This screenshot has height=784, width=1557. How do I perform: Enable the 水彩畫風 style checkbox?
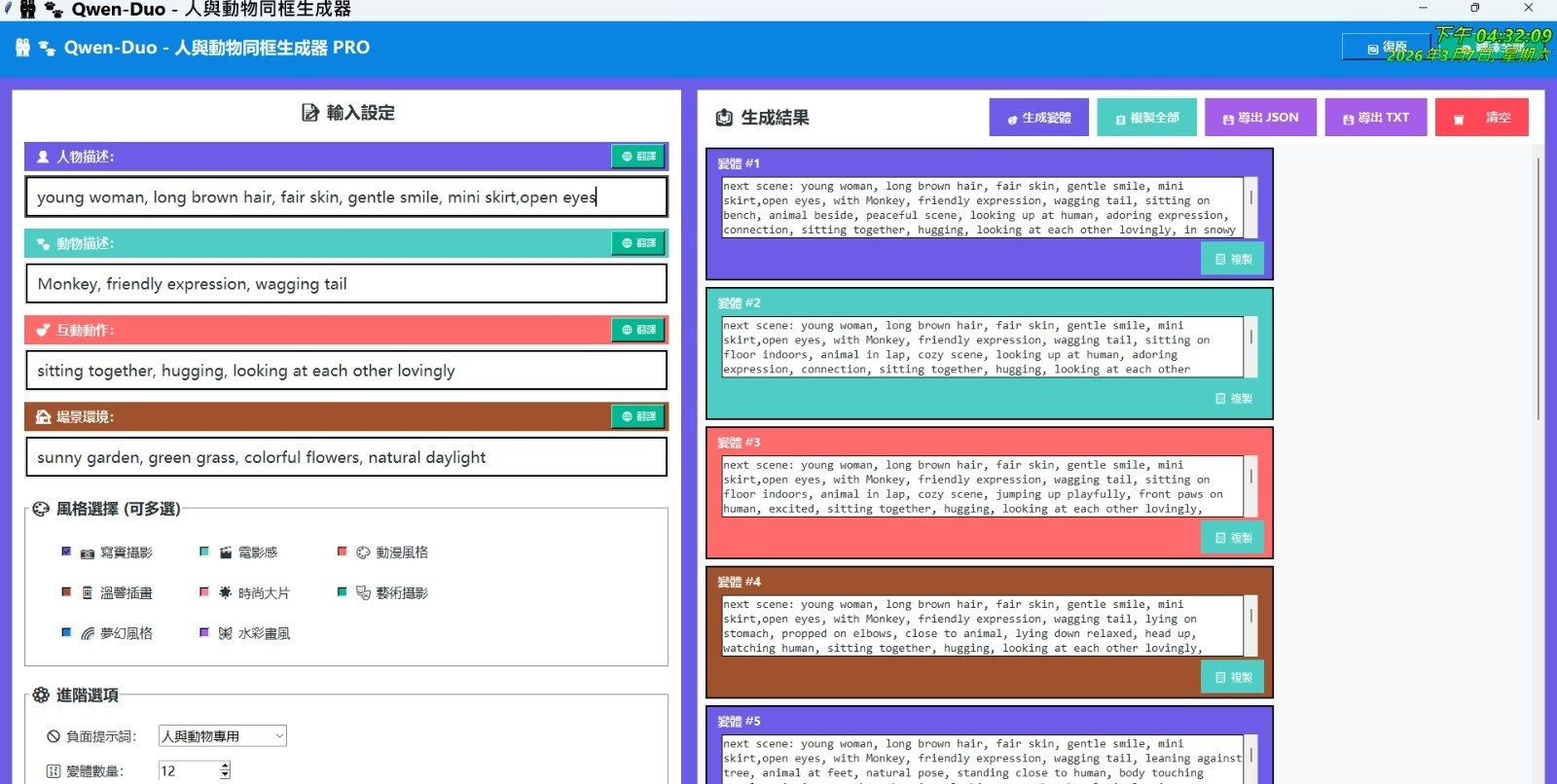pos(204,632)
